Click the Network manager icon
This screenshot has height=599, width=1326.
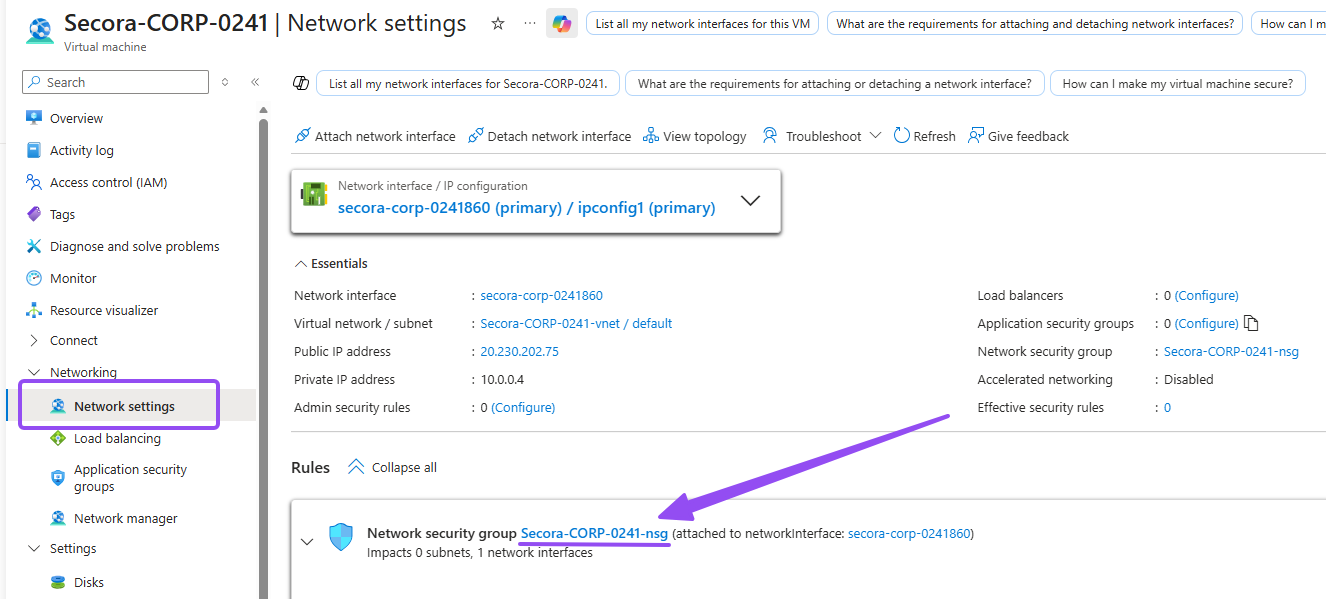click(58, 518)
